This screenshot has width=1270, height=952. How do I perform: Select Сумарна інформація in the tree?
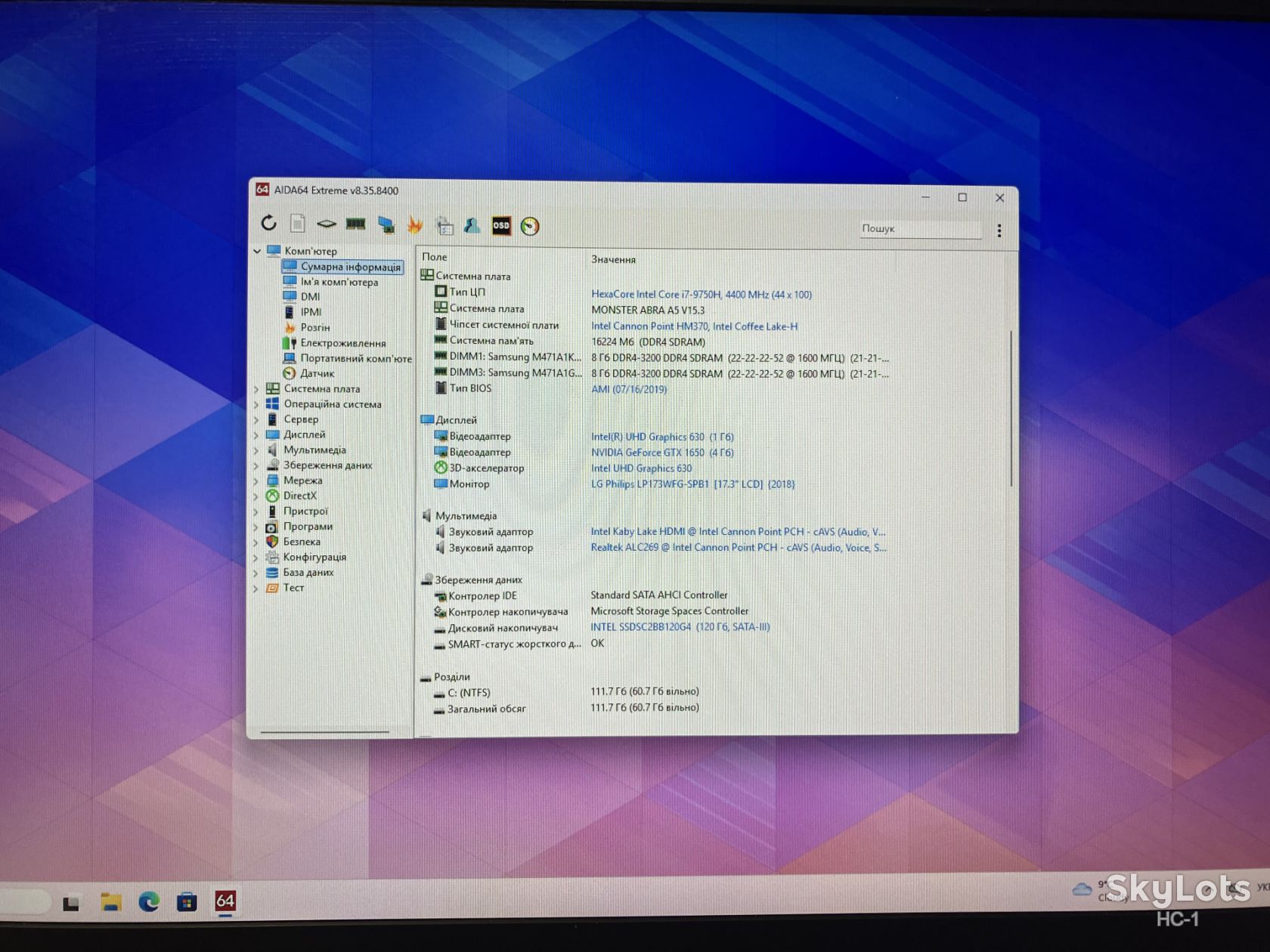coord(350,267)
